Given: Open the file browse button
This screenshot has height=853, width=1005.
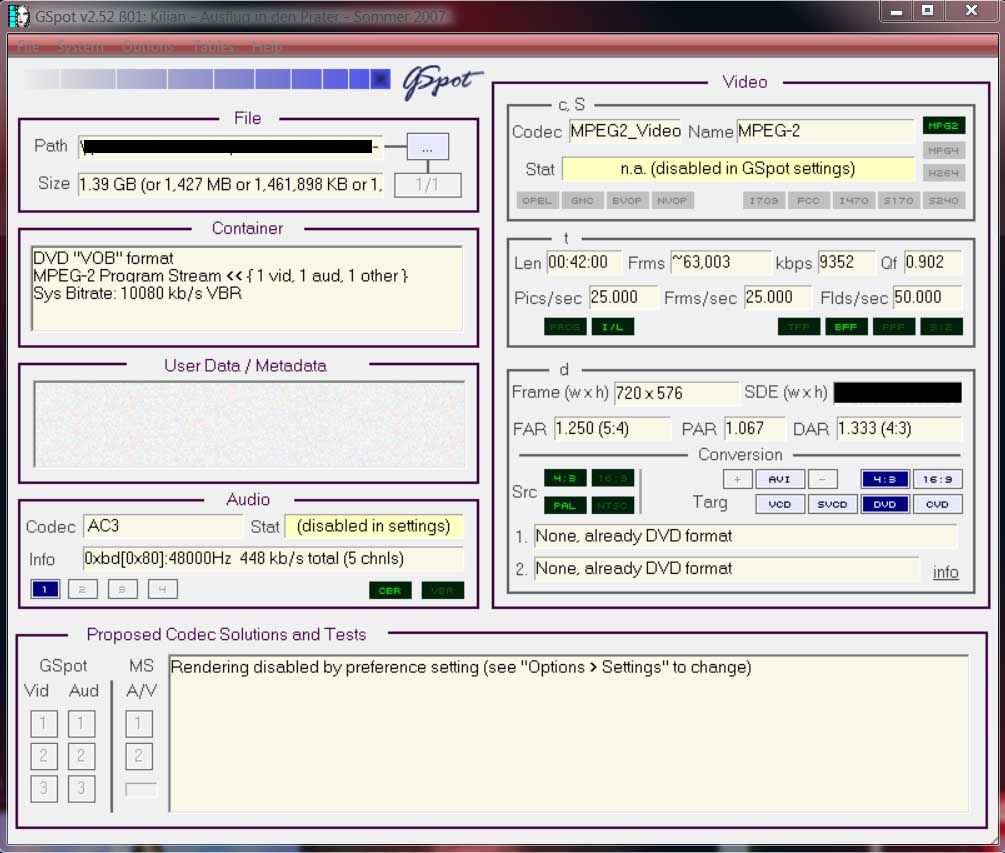Looking at the screenshot, I should point(427,146).
